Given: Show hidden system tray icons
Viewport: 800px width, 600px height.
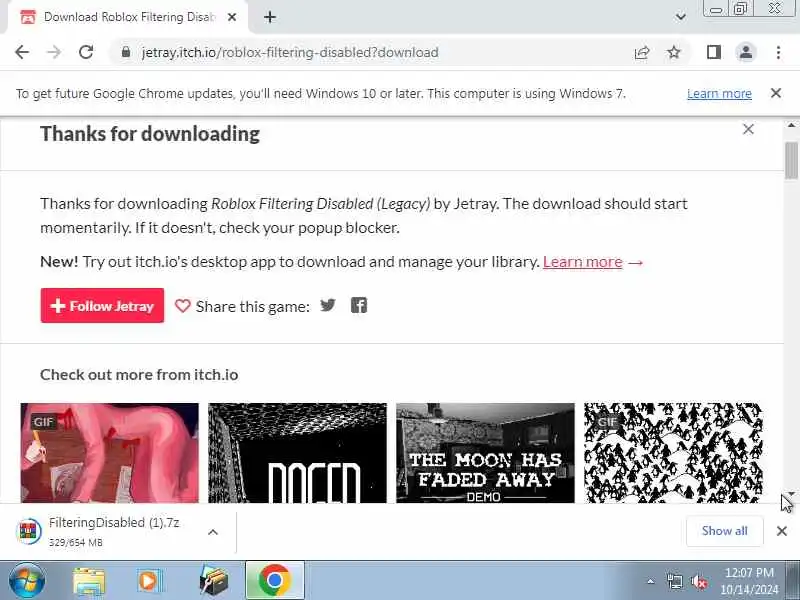Looking at the screenshot, I should click(x=651, y=581).
